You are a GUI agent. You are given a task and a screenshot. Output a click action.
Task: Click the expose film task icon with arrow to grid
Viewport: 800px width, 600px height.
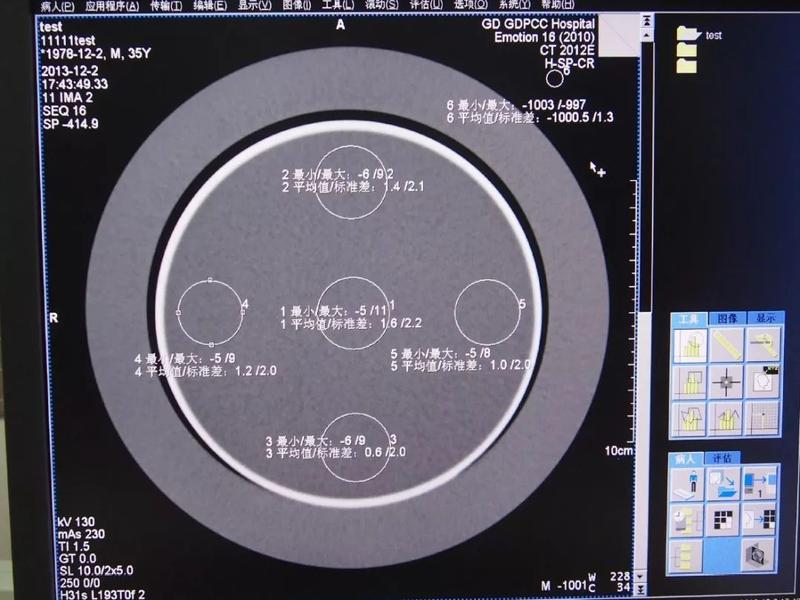click(760, 520)
